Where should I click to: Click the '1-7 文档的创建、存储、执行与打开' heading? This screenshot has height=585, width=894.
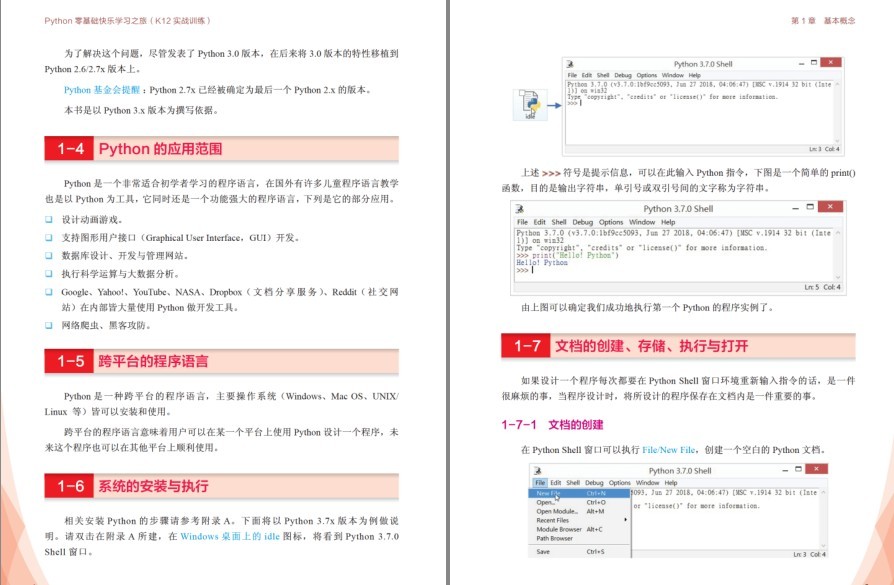point(678,346)
